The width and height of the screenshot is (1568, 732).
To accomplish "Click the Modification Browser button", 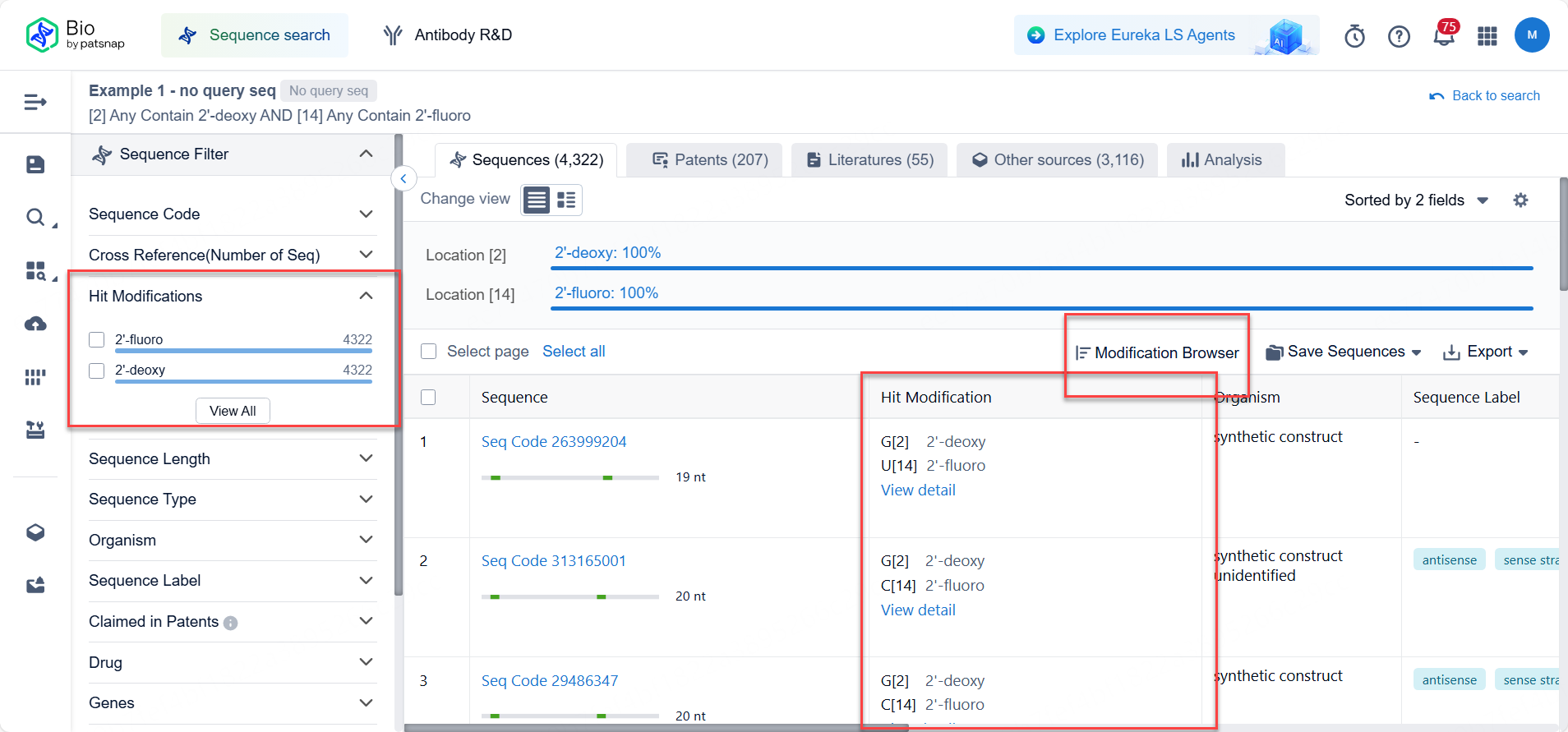I will 1157,352.
